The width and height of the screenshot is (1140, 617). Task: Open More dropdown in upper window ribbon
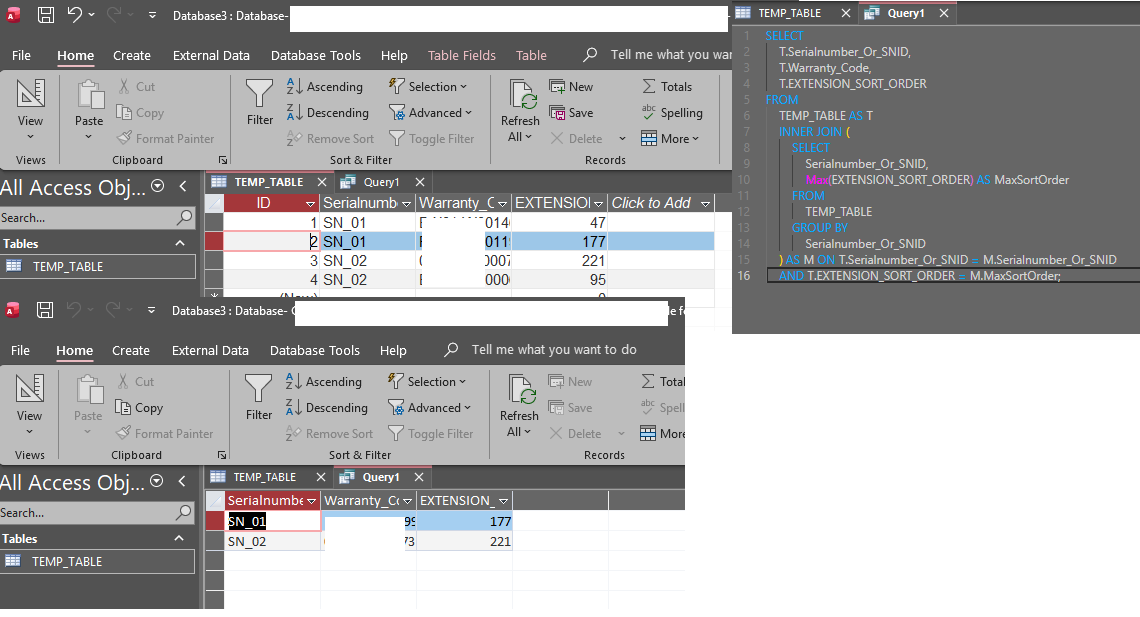(670, 139)
